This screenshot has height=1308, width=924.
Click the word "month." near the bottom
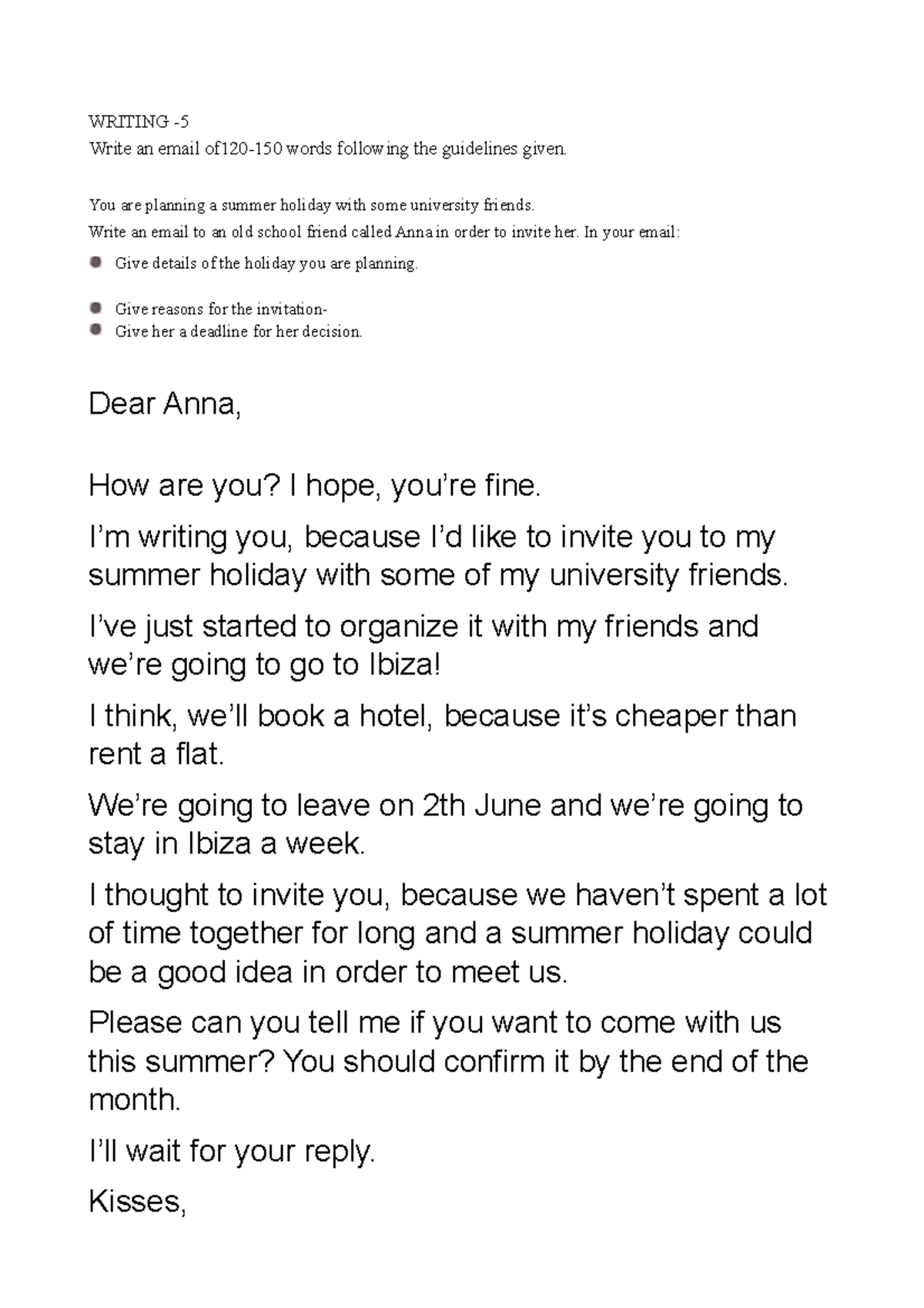point(135,1099)
